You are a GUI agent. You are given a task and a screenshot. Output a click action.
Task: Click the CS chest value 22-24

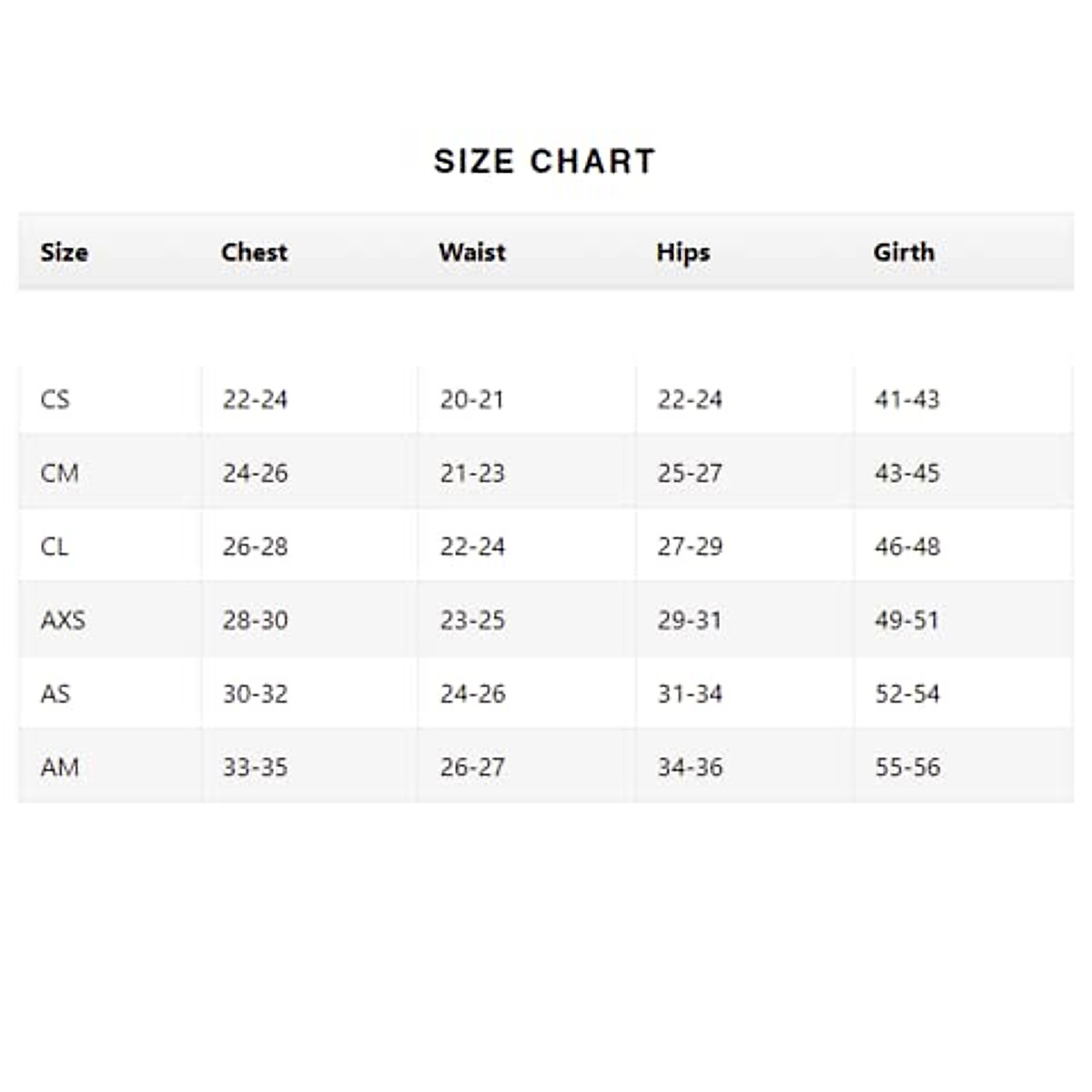255,399
